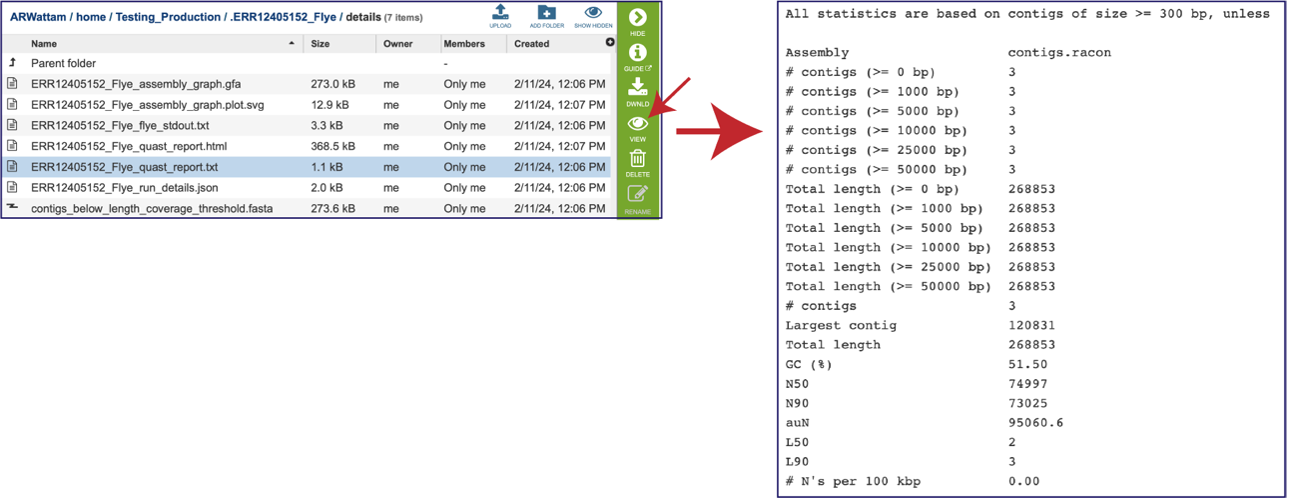
Task: View the selected file with eye icon
Action: pos(637,128)
